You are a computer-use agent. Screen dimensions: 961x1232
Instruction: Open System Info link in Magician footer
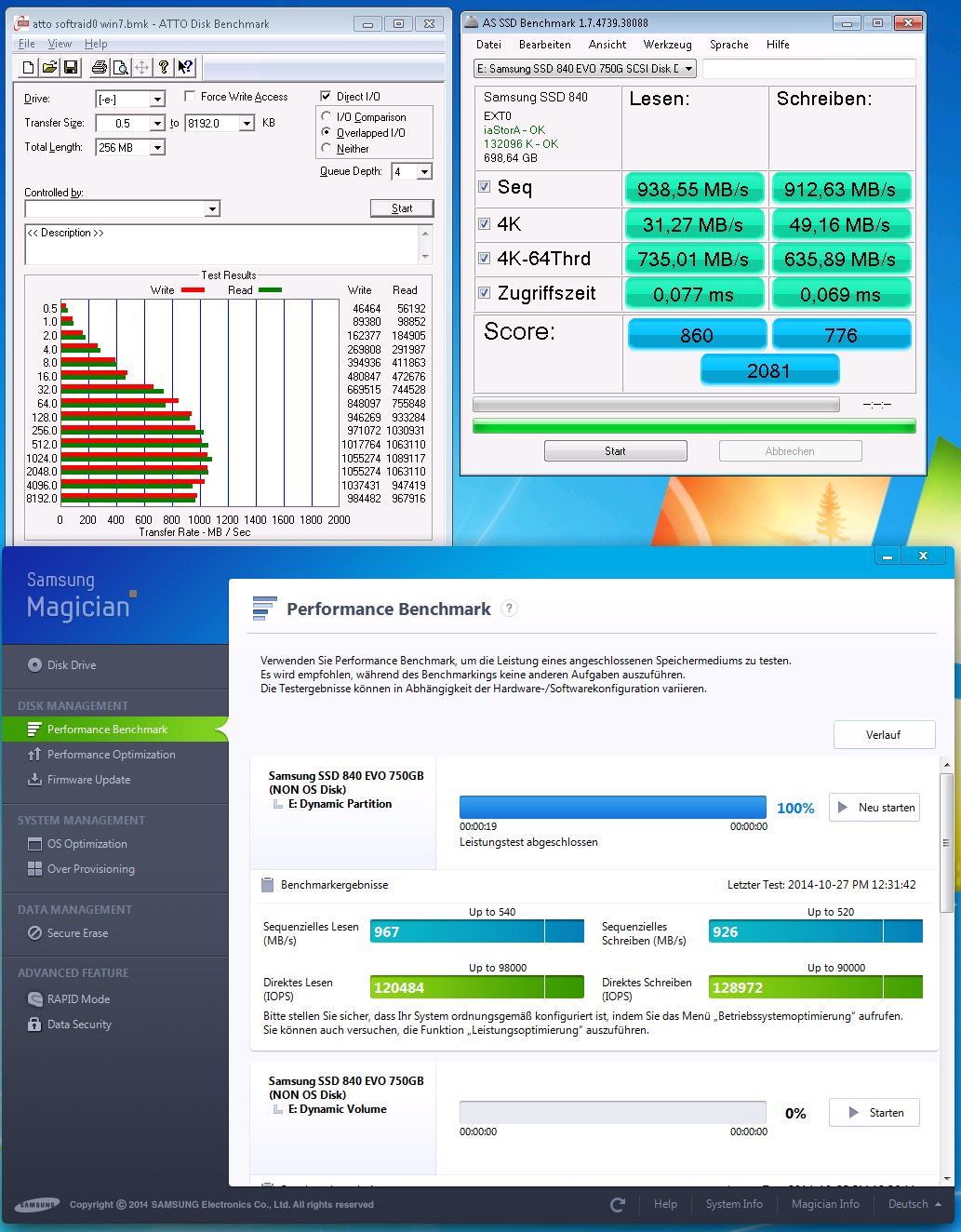tap(734, 1204)
